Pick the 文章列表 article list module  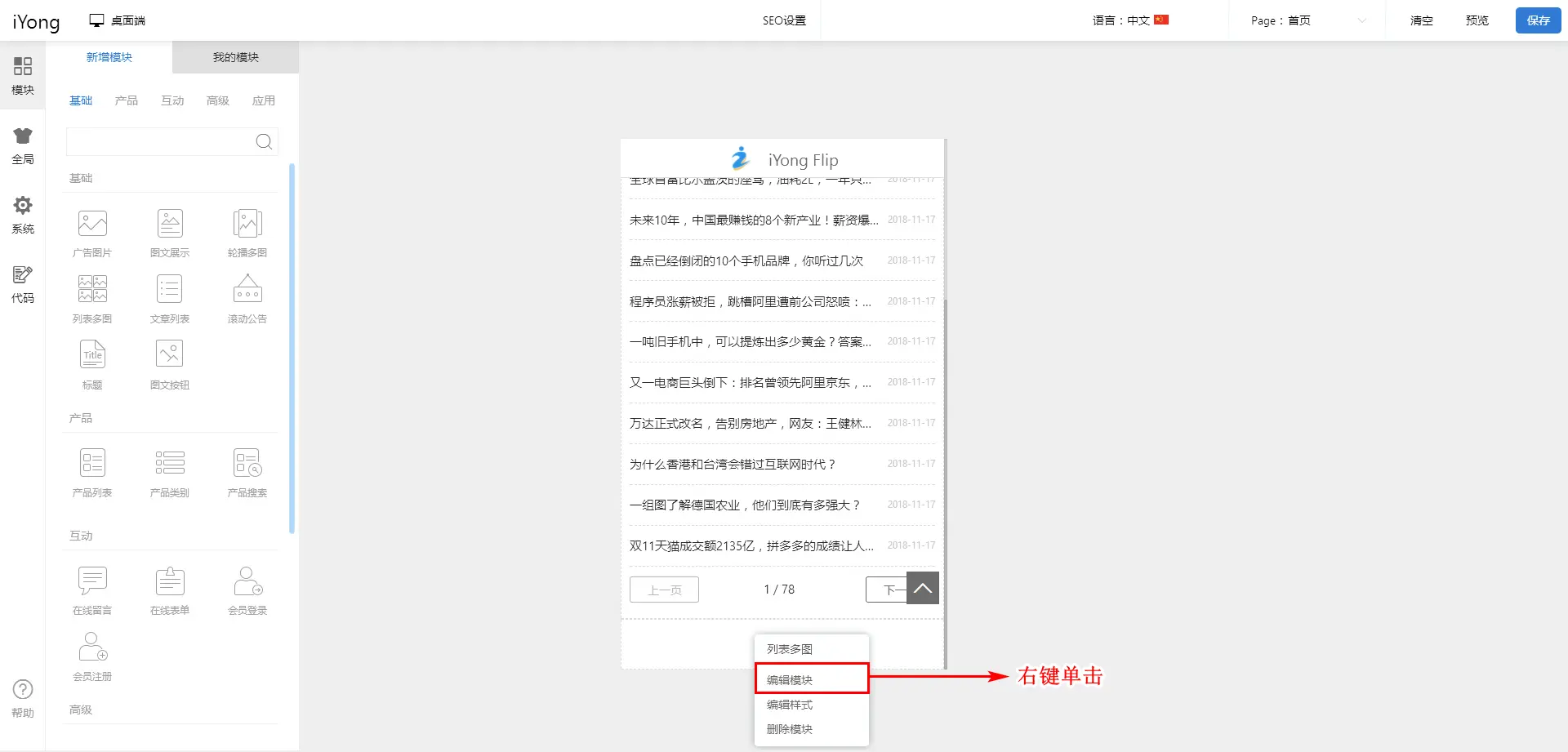click(x=170, y=291)
